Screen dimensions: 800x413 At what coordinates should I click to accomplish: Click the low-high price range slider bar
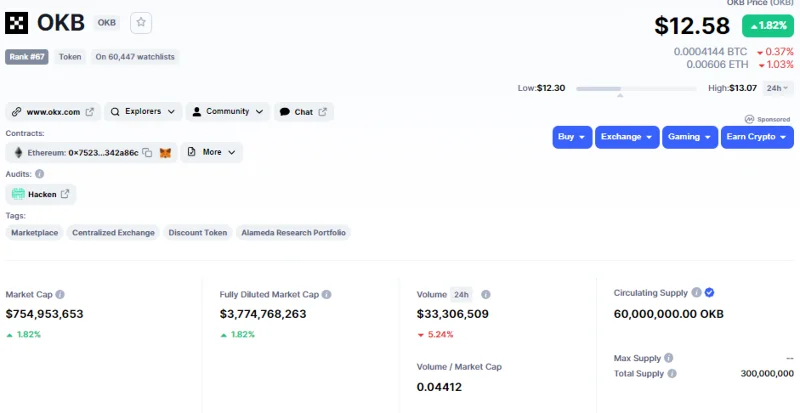pos(636,89)
